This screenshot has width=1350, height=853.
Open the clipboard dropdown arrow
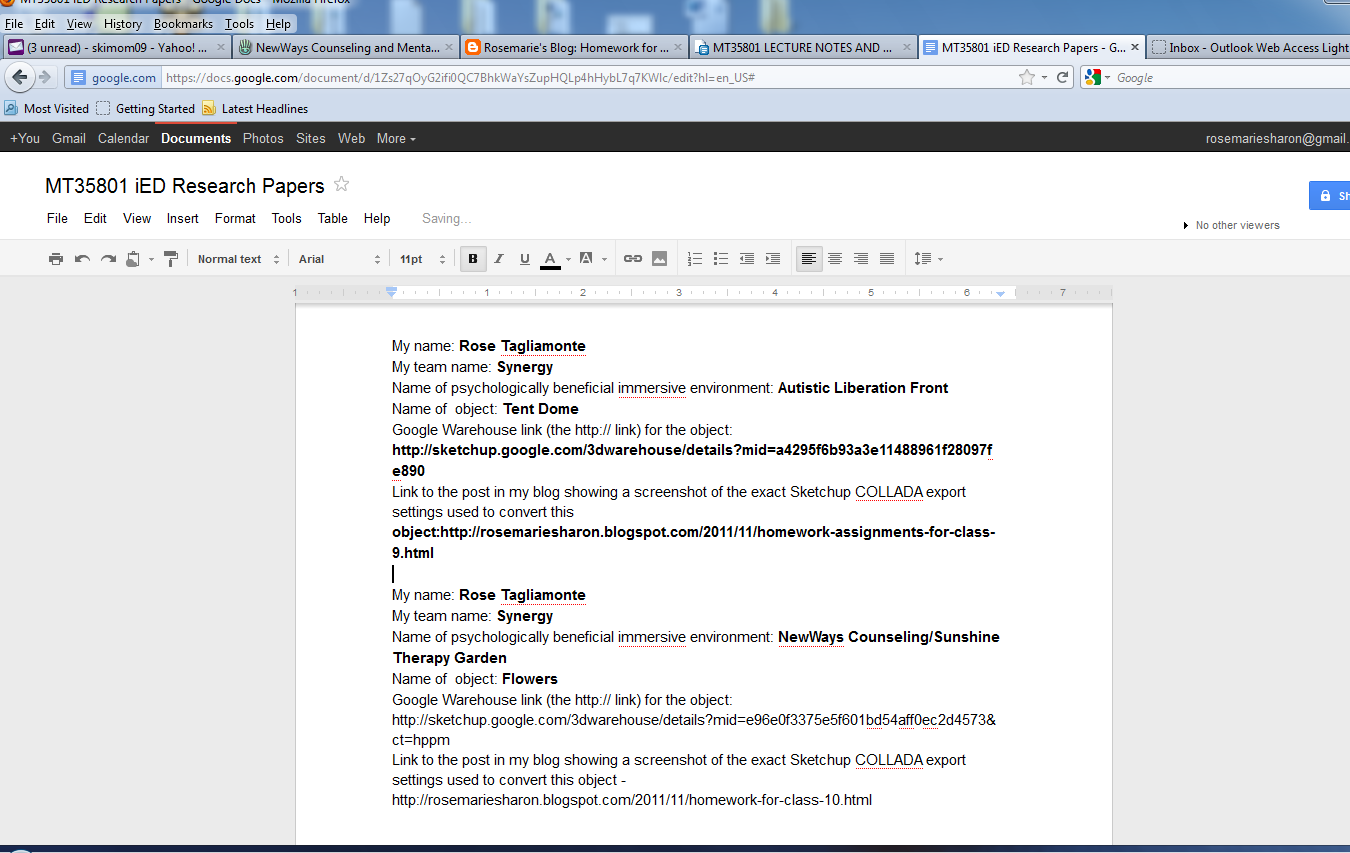(x=151, y=259)
